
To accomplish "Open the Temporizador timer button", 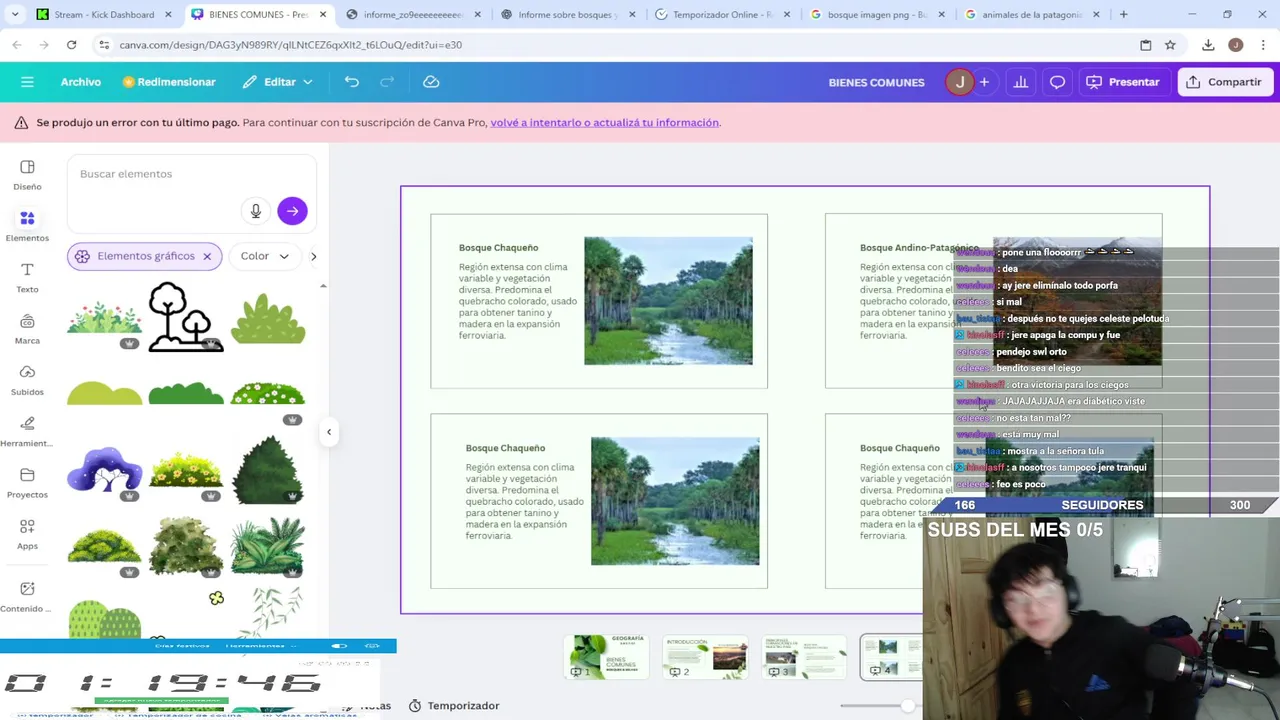I will (454, 706).
